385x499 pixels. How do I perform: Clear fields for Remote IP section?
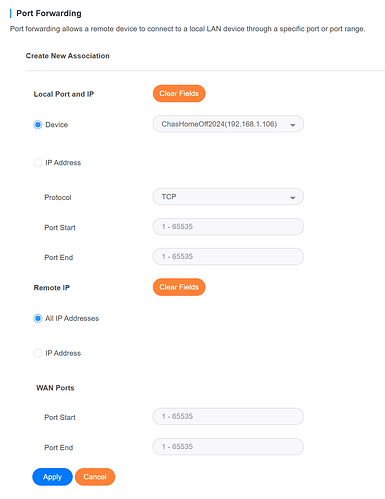[x=179, y=287]
